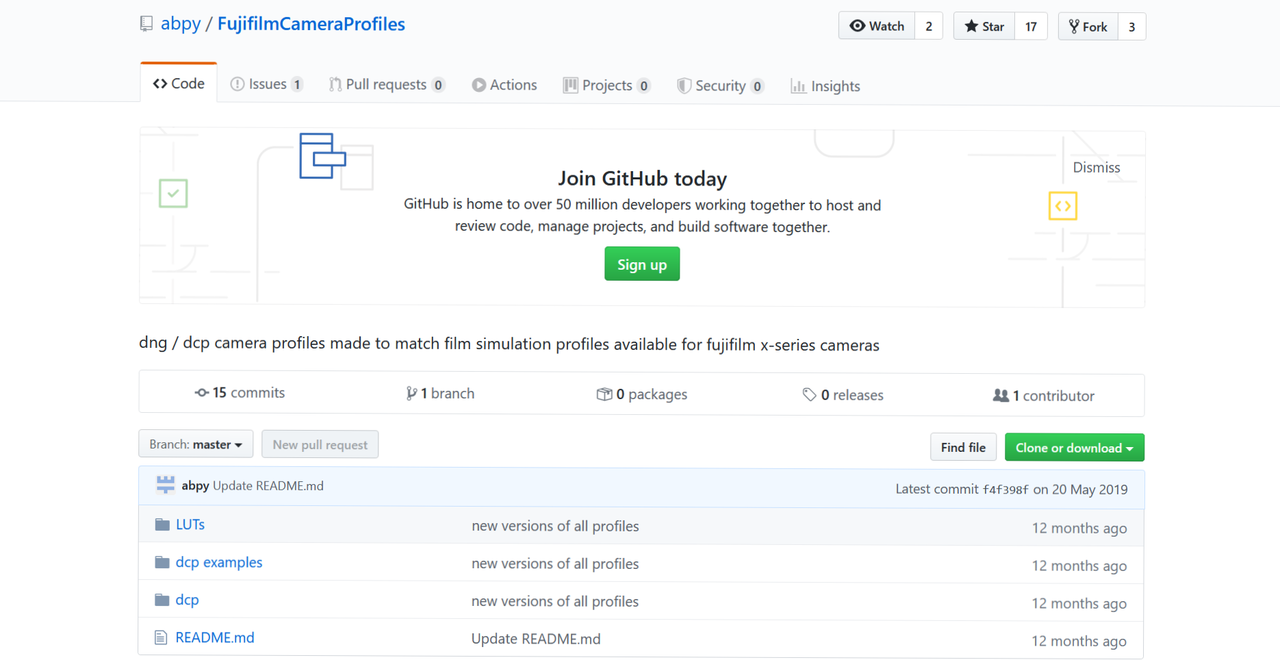The image size is (1280, 660).
Task: Fork the repository
Action: point(1087,27)
